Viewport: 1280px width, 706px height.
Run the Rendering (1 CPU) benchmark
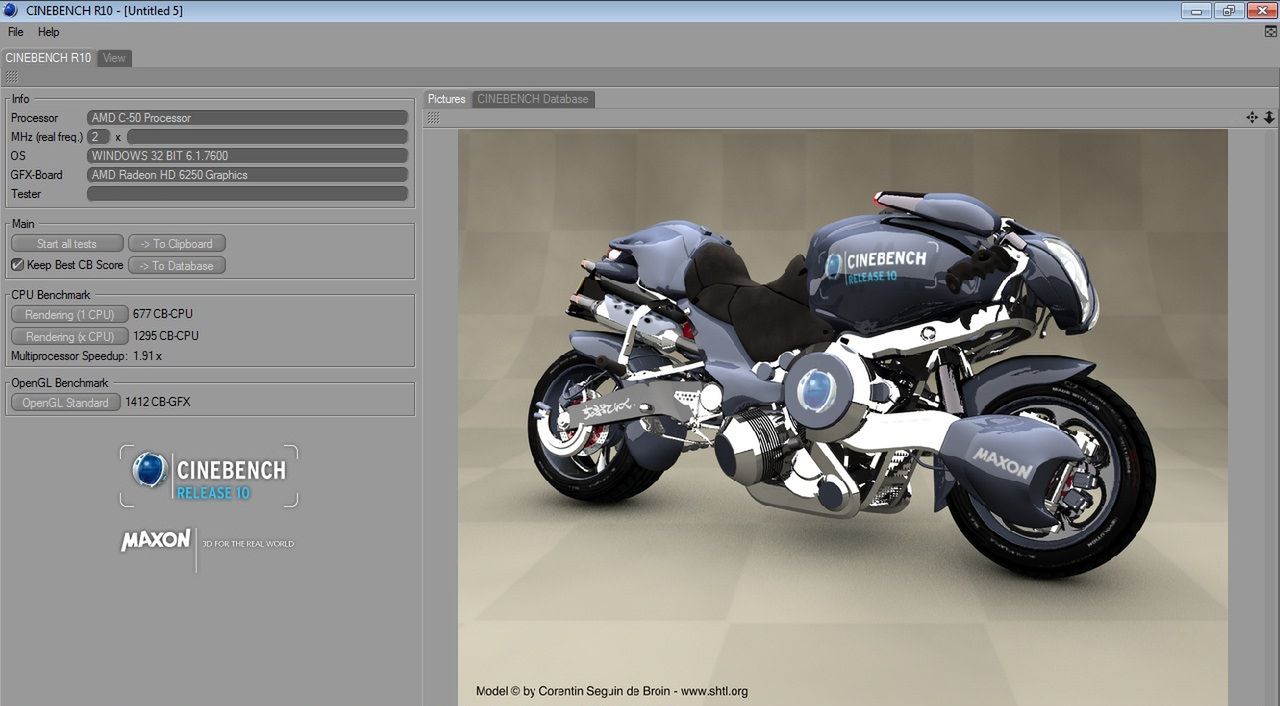(70, 314)
